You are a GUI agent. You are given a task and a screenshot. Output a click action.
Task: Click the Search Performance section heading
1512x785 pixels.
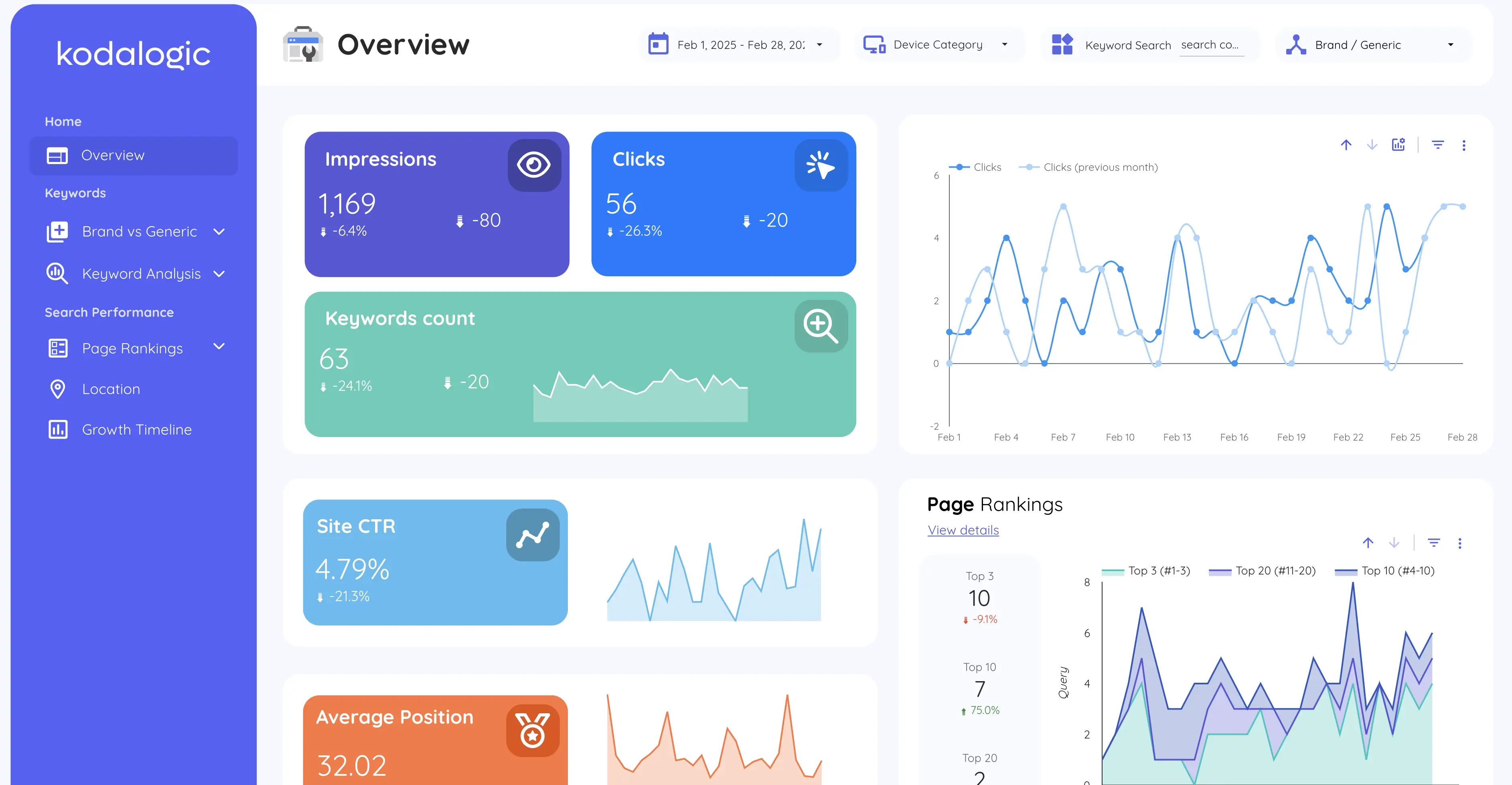pos(109,312)
